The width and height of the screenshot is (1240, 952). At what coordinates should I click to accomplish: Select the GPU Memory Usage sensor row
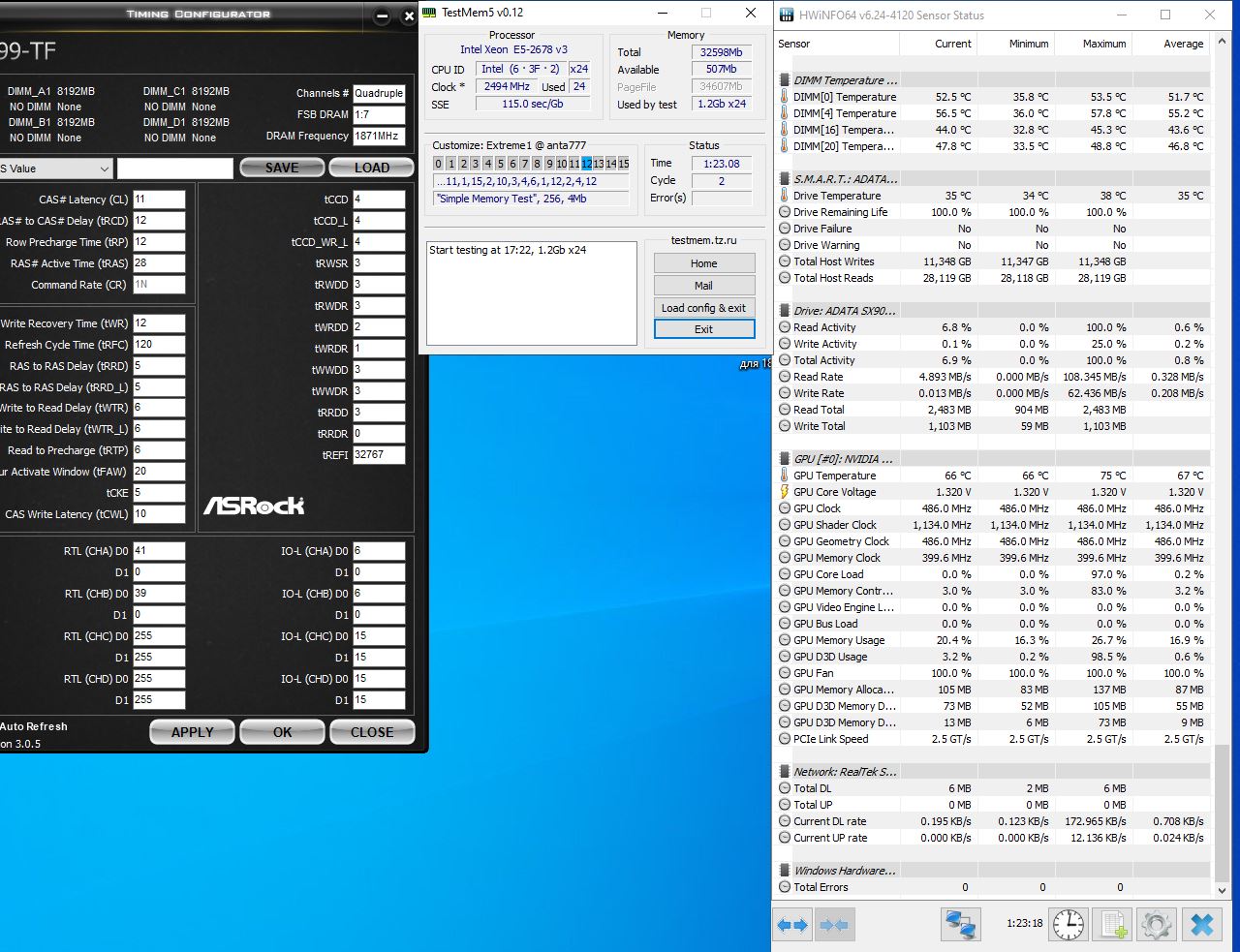point(992,640)
